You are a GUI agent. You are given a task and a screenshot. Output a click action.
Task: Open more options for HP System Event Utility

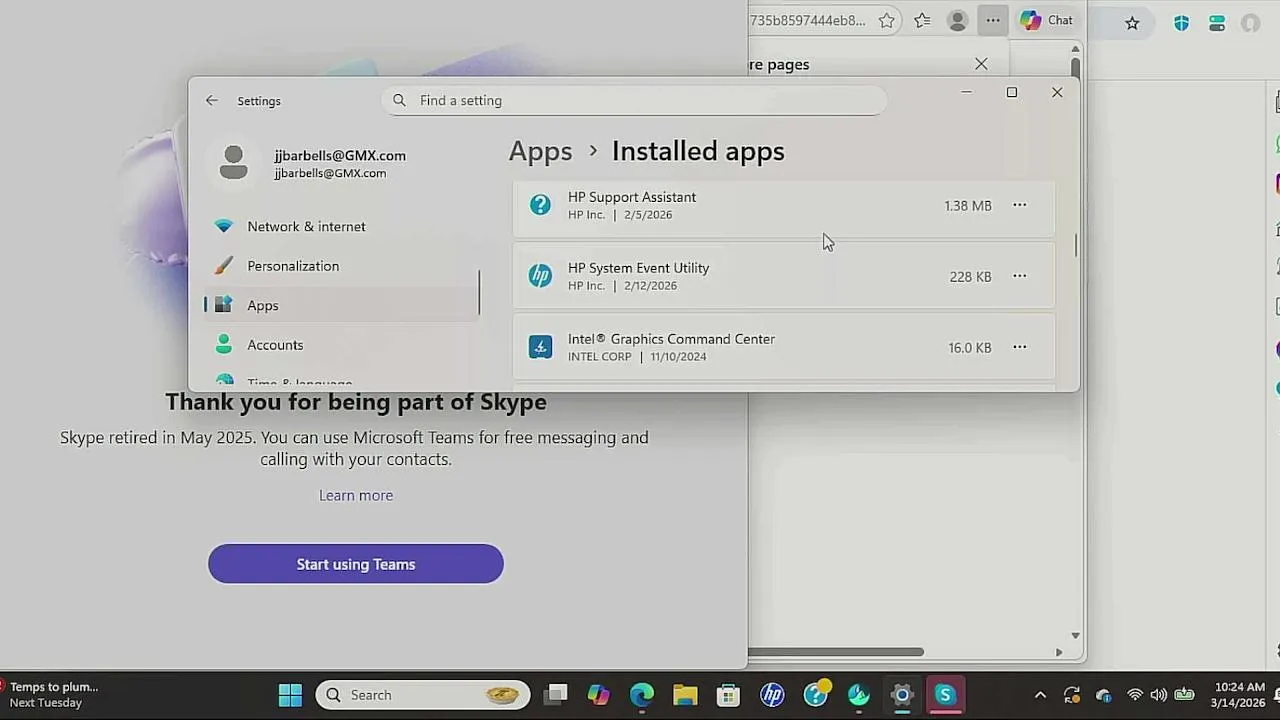[1019, 276]
